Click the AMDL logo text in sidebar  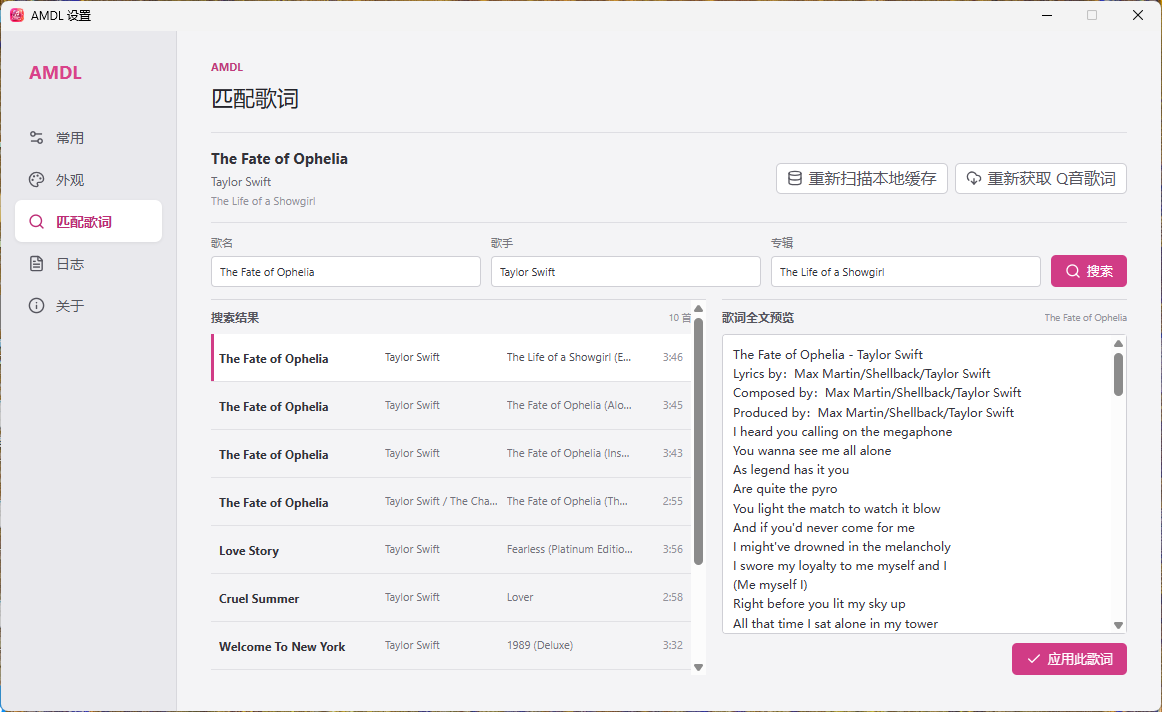(56, 73)
